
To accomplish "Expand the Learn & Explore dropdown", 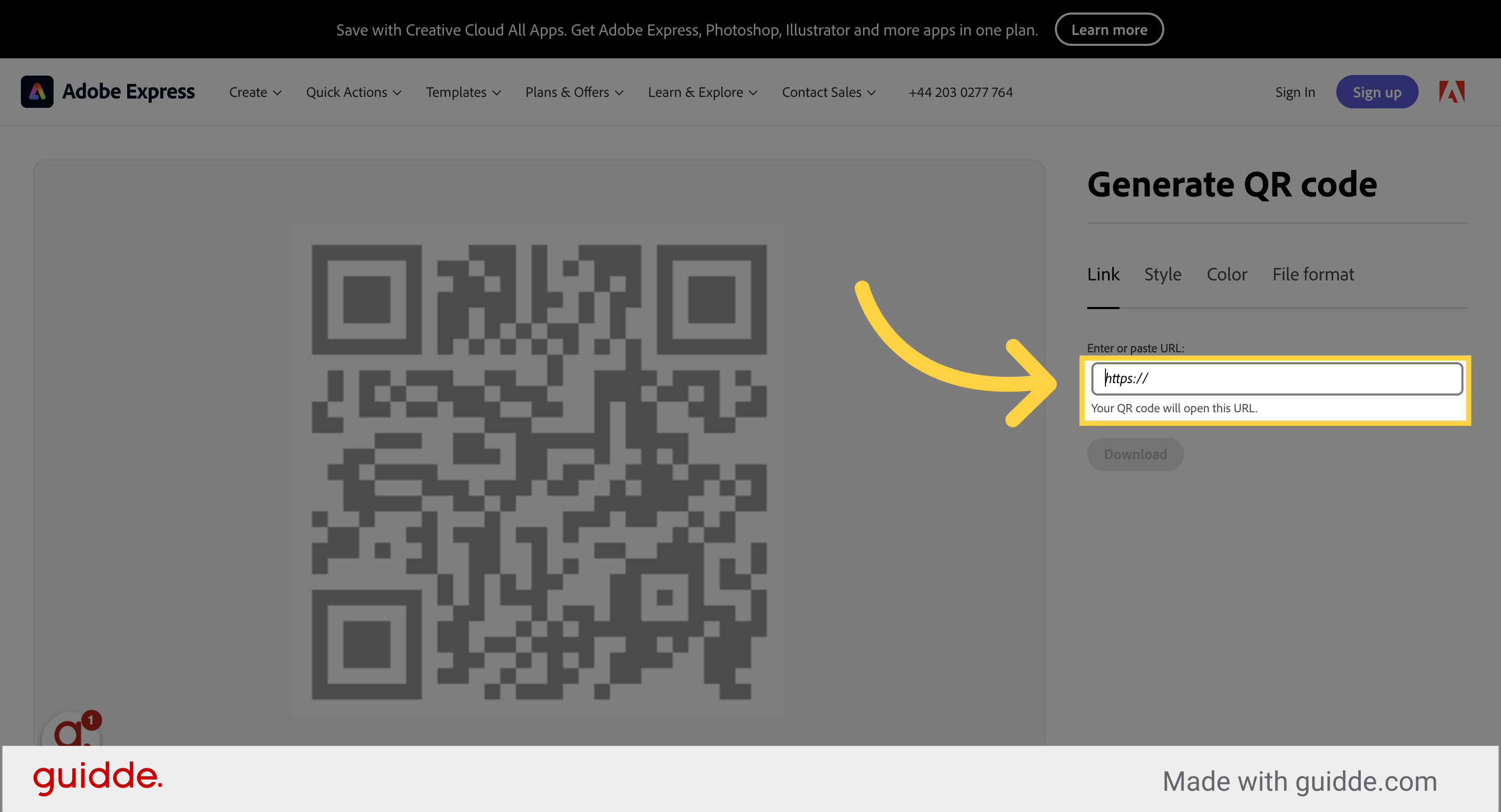I will click(x=702, y=92).
